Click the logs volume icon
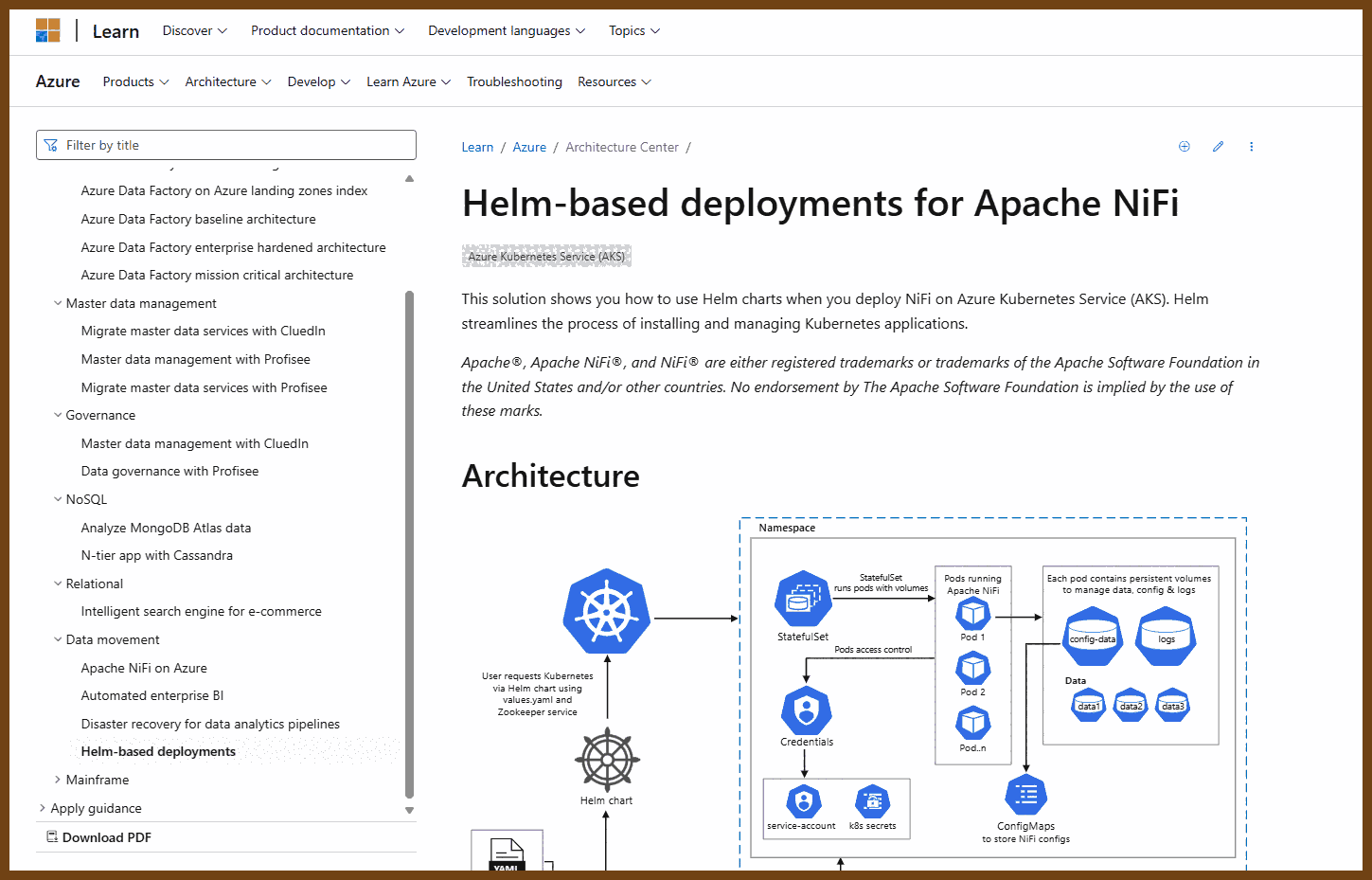Image resolution: width=1372 pixels, height=880 pixels. click(x=1167, y=637)
